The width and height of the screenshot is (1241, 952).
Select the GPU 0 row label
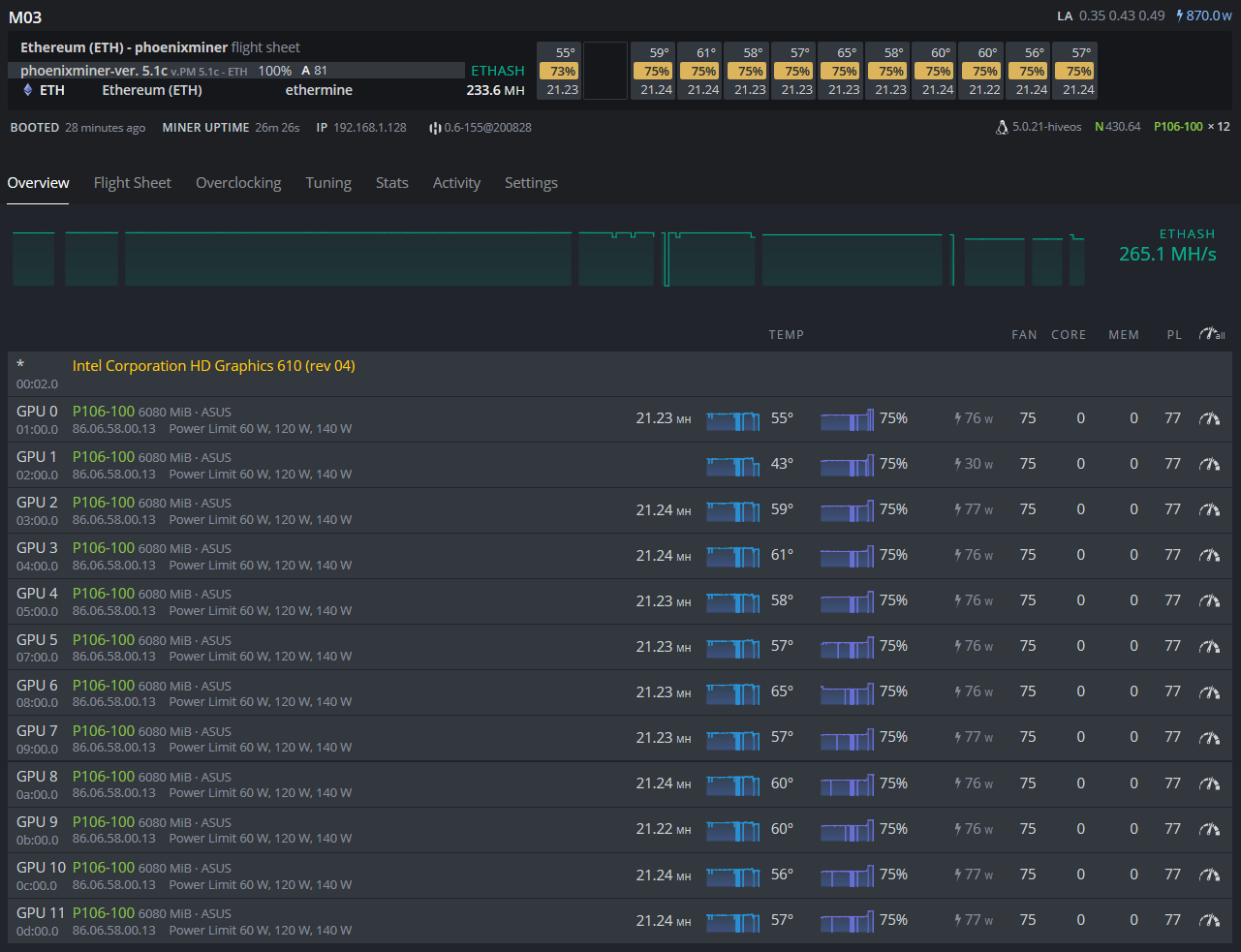pyautogui.click(x=37, y=412)
